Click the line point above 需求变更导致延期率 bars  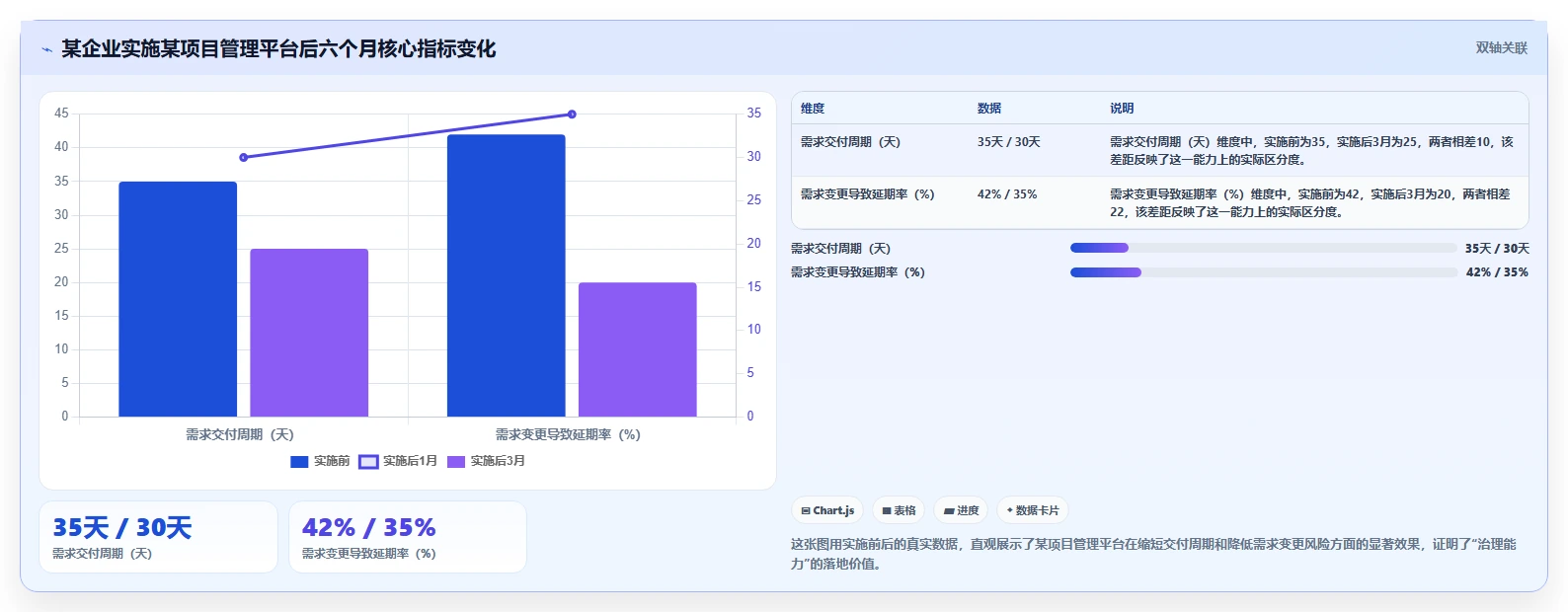point(572,115)
